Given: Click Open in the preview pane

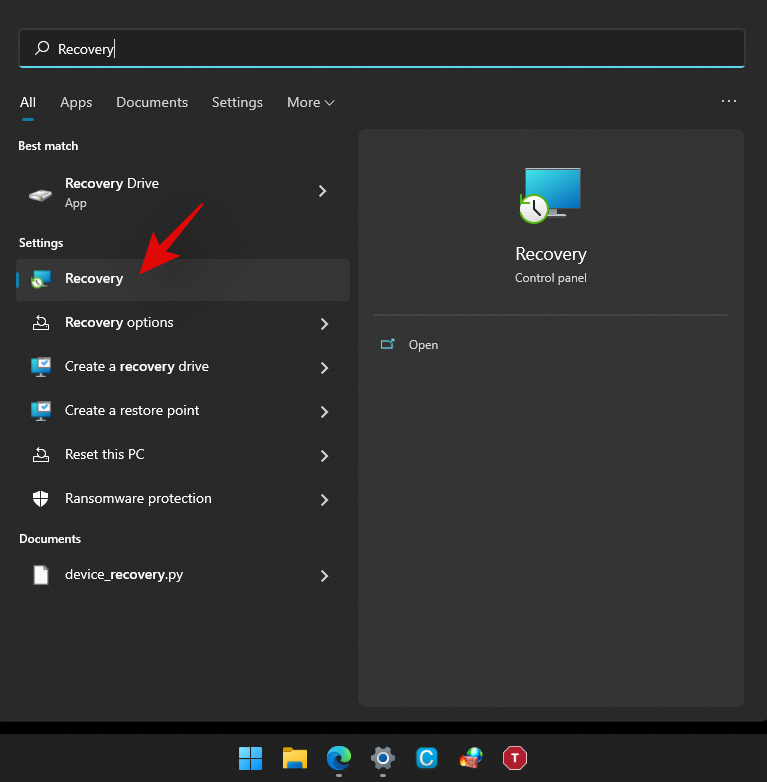Looking at the screenshot, I should [x=423, y=345].
